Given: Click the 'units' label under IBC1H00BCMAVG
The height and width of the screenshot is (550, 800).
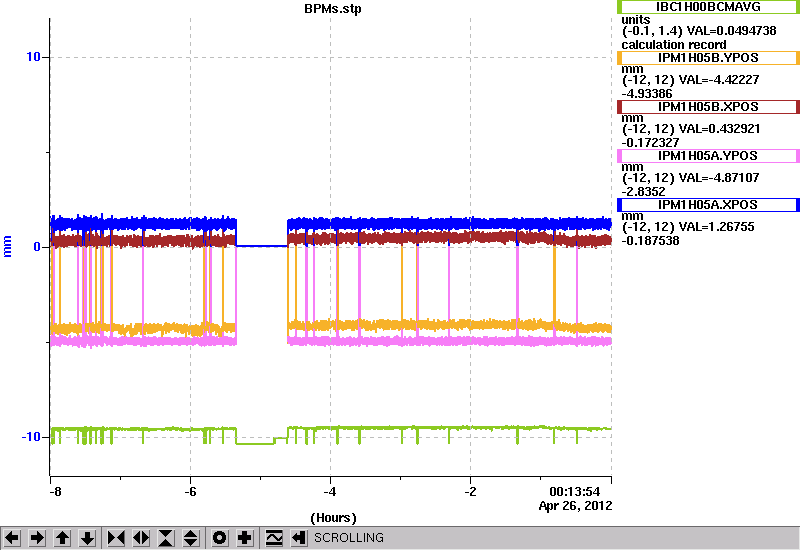Looking at the screenshot, I should [636, 20].
